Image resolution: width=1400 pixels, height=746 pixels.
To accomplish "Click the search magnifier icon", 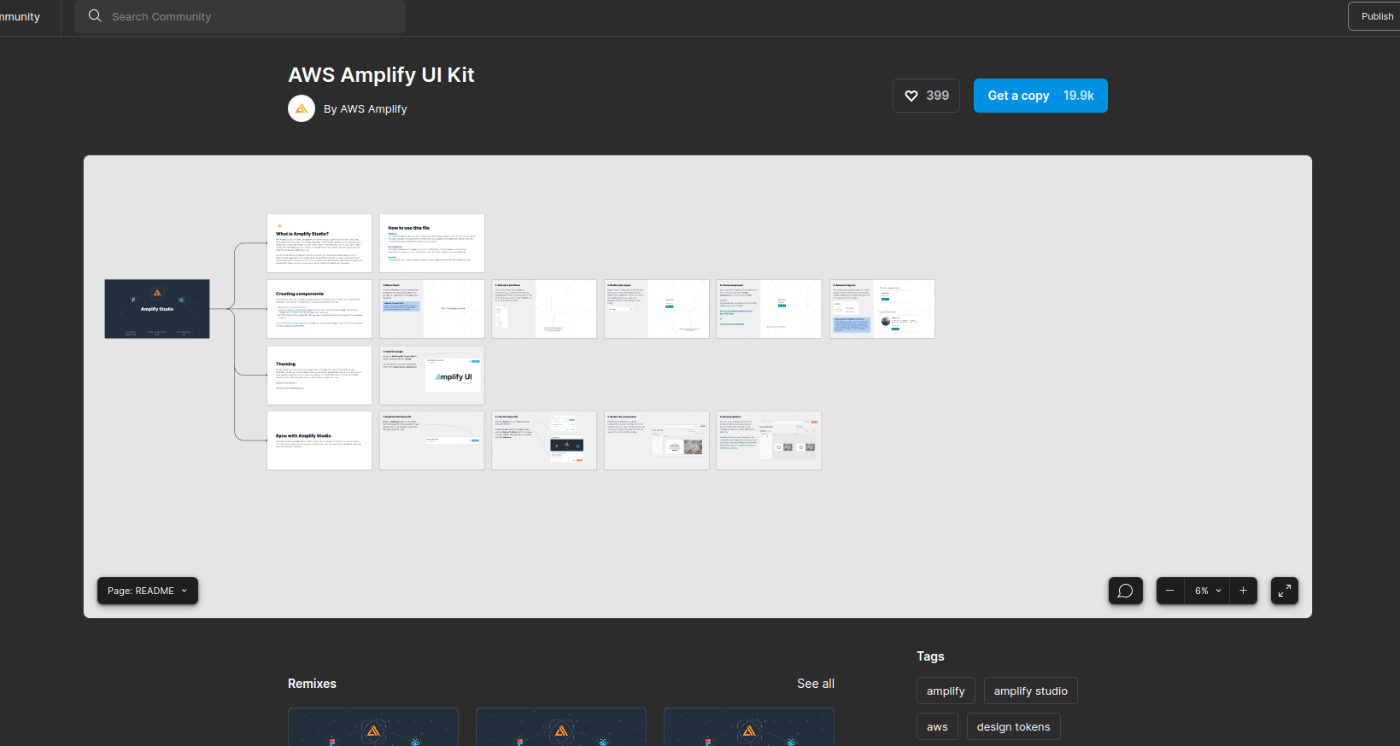I will click(95, 16).
